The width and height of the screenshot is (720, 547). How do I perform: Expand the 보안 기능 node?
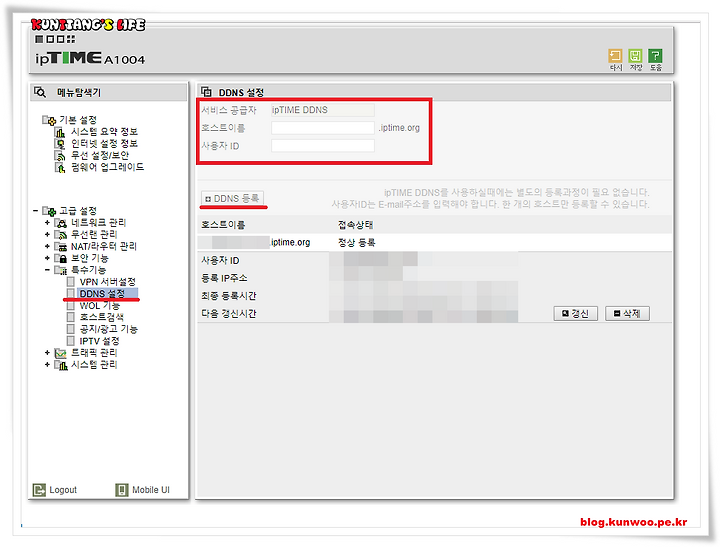coord(47,258)
